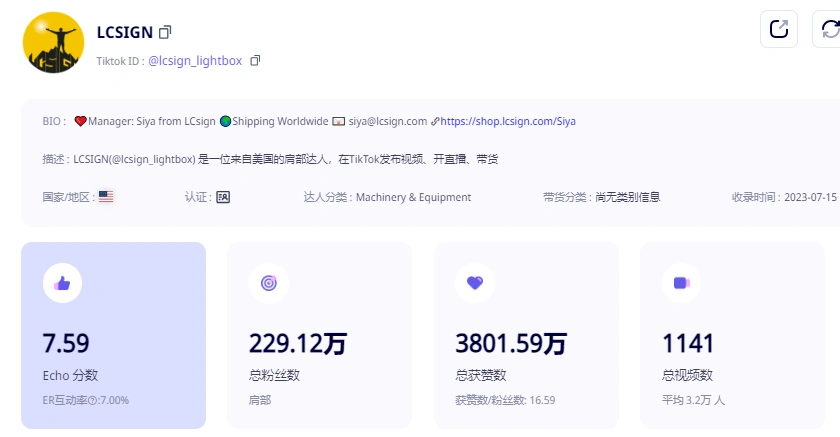Open profile in external window icon
This screenshot has height=437, width=840.
point(778,29)
